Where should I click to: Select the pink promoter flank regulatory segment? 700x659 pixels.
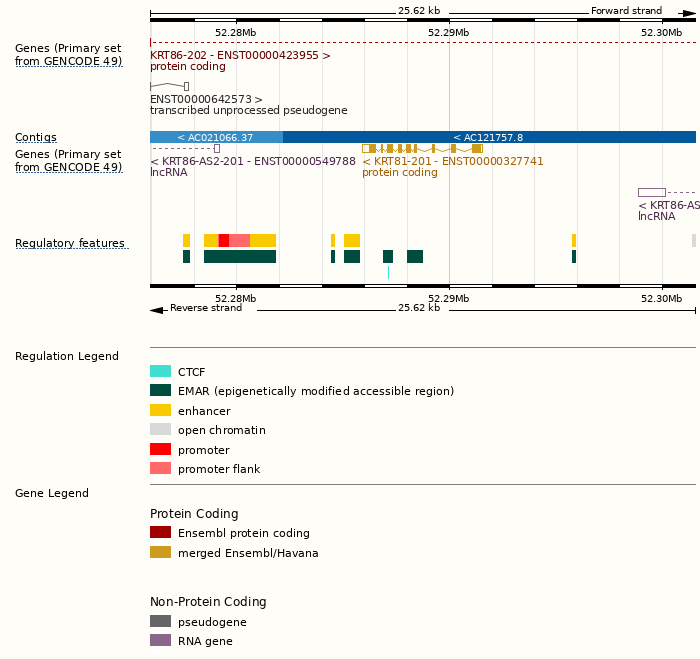(239, 240)
